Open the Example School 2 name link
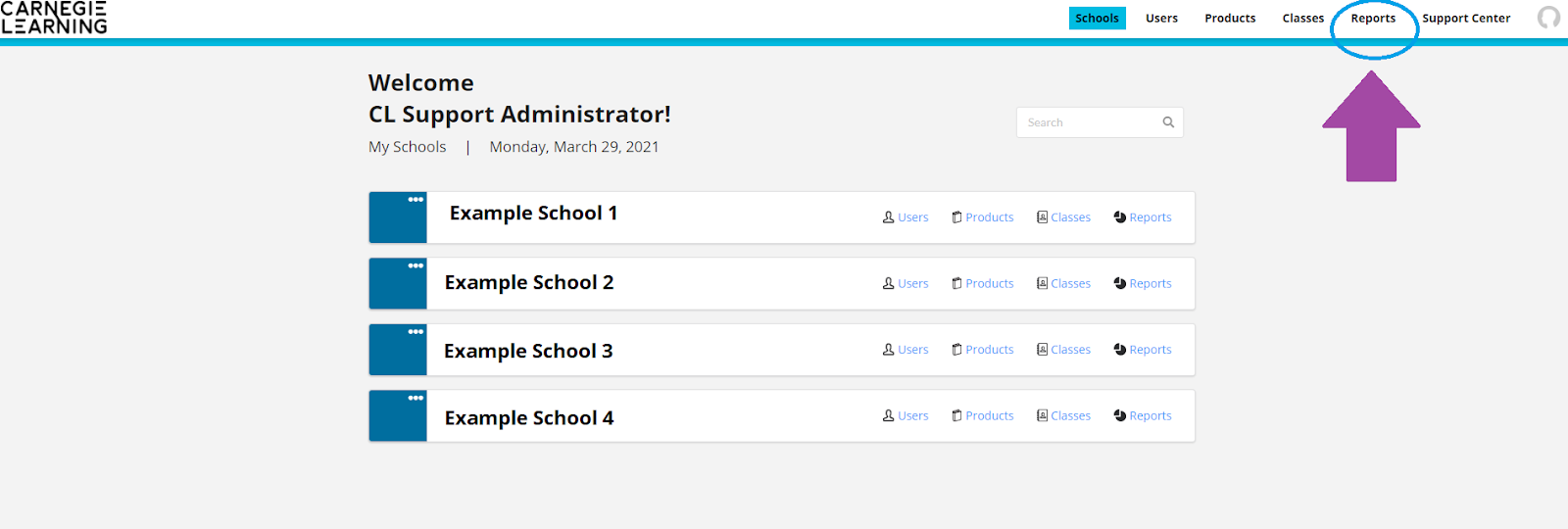 pyautogui.click(x=529, y=283)
